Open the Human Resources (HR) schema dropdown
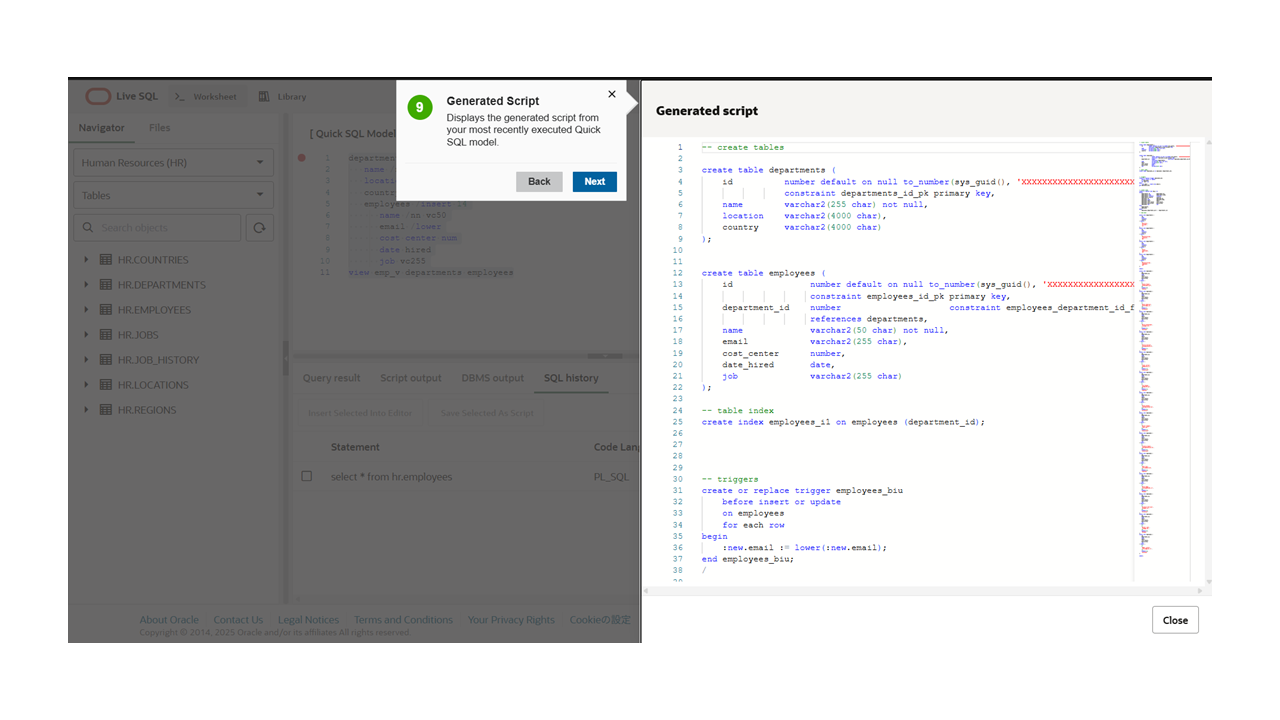Screen dimensions: 1280x720 [173, 163]
